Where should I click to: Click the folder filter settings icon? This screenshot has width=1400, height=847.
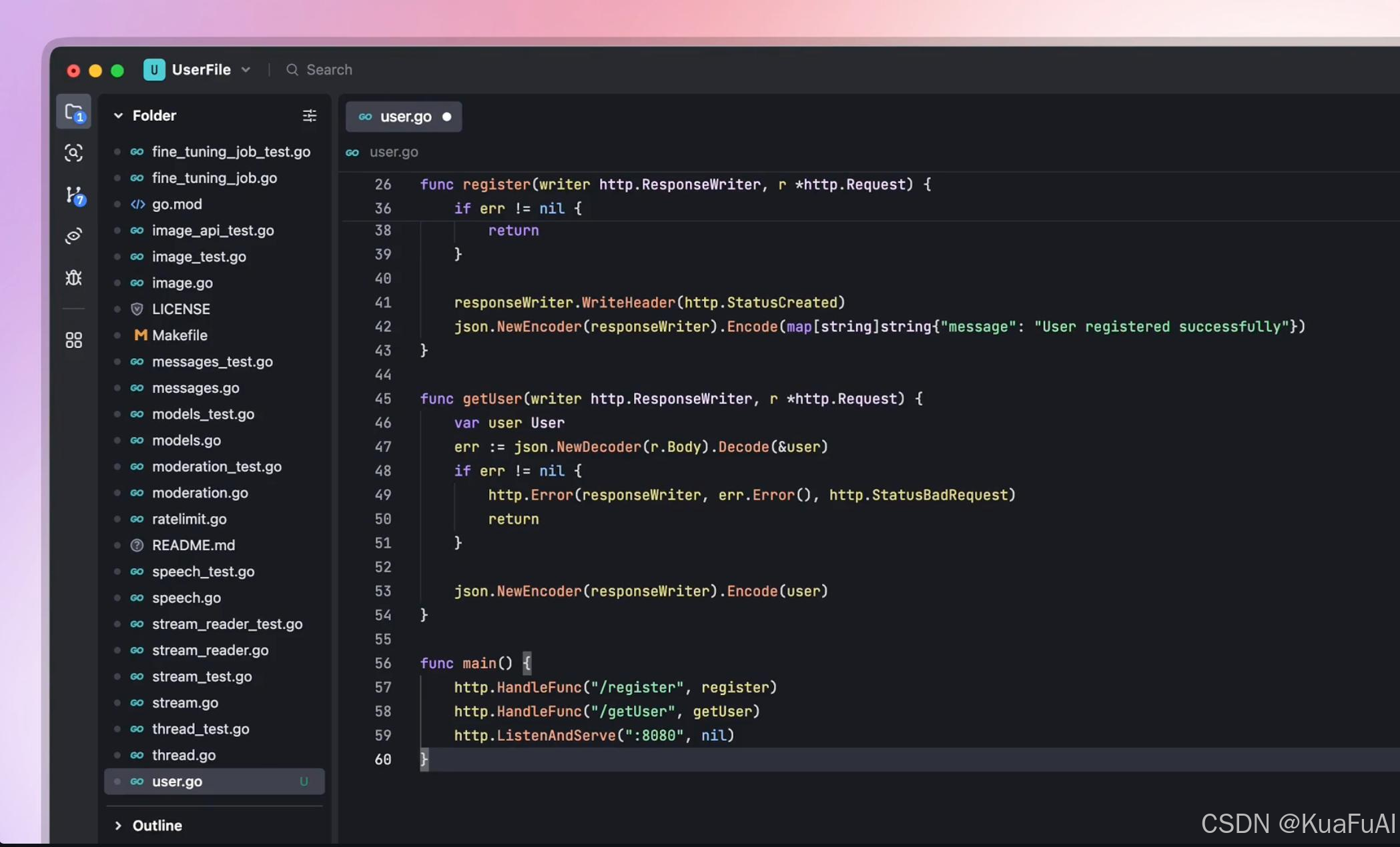309,115
